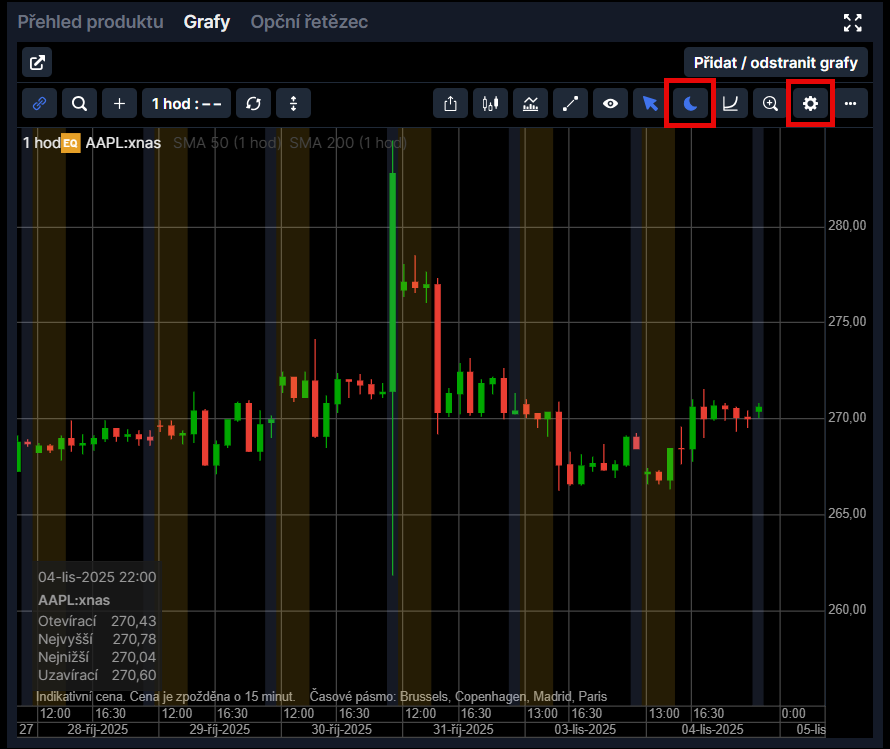This screenshot has height=749, width=890.
Task: Click the plus icon to add instrument
Action: [119, 103]
